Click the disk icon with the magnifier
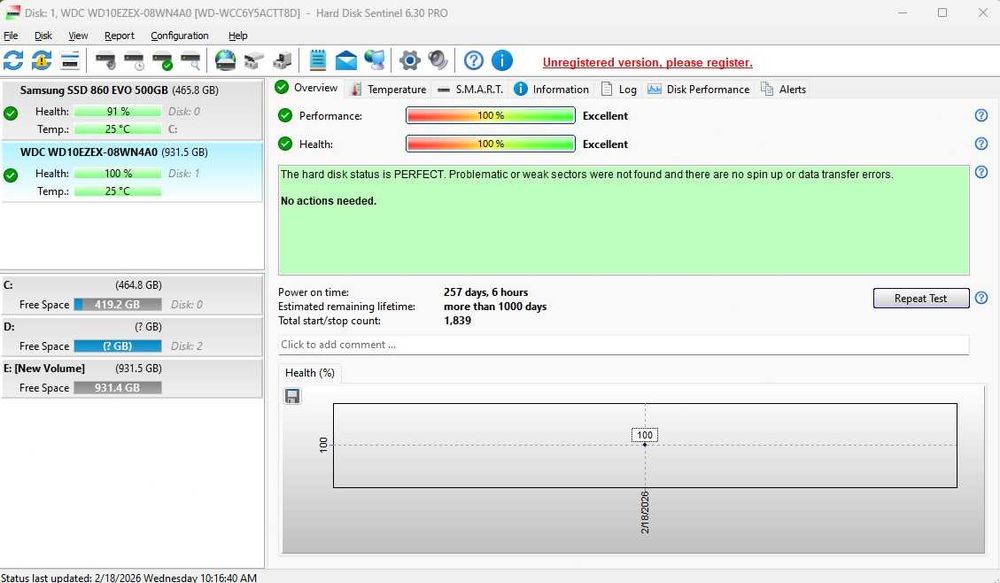 tap(190, 61)
